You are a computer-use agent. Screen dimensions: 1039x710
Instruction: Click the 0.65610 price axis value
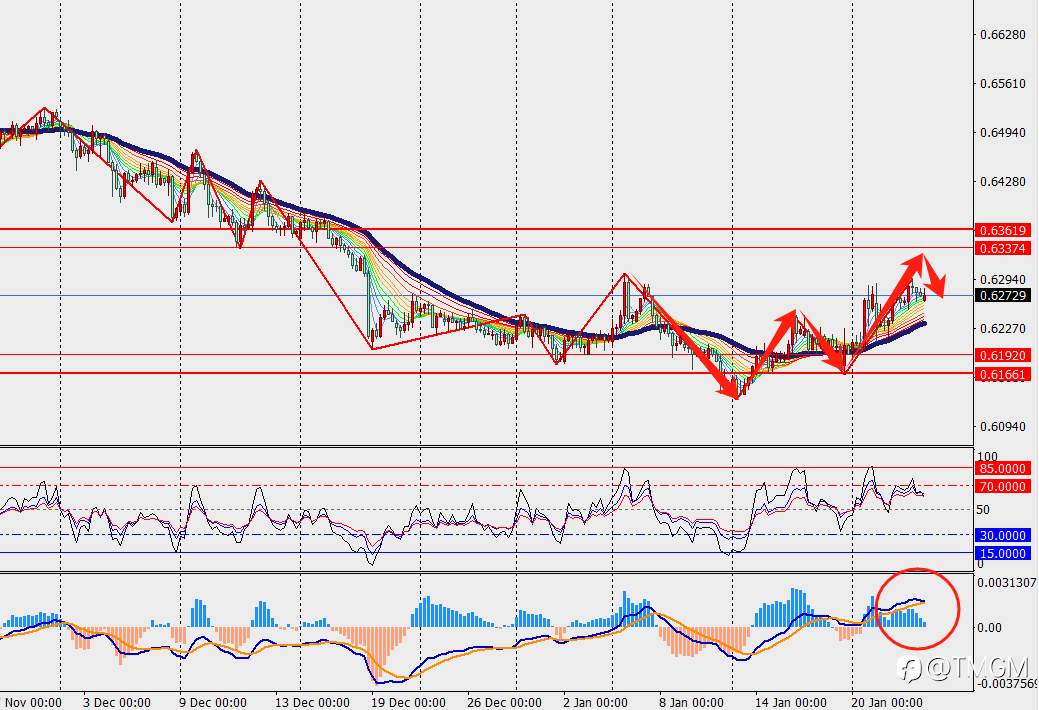point(1003,84)
